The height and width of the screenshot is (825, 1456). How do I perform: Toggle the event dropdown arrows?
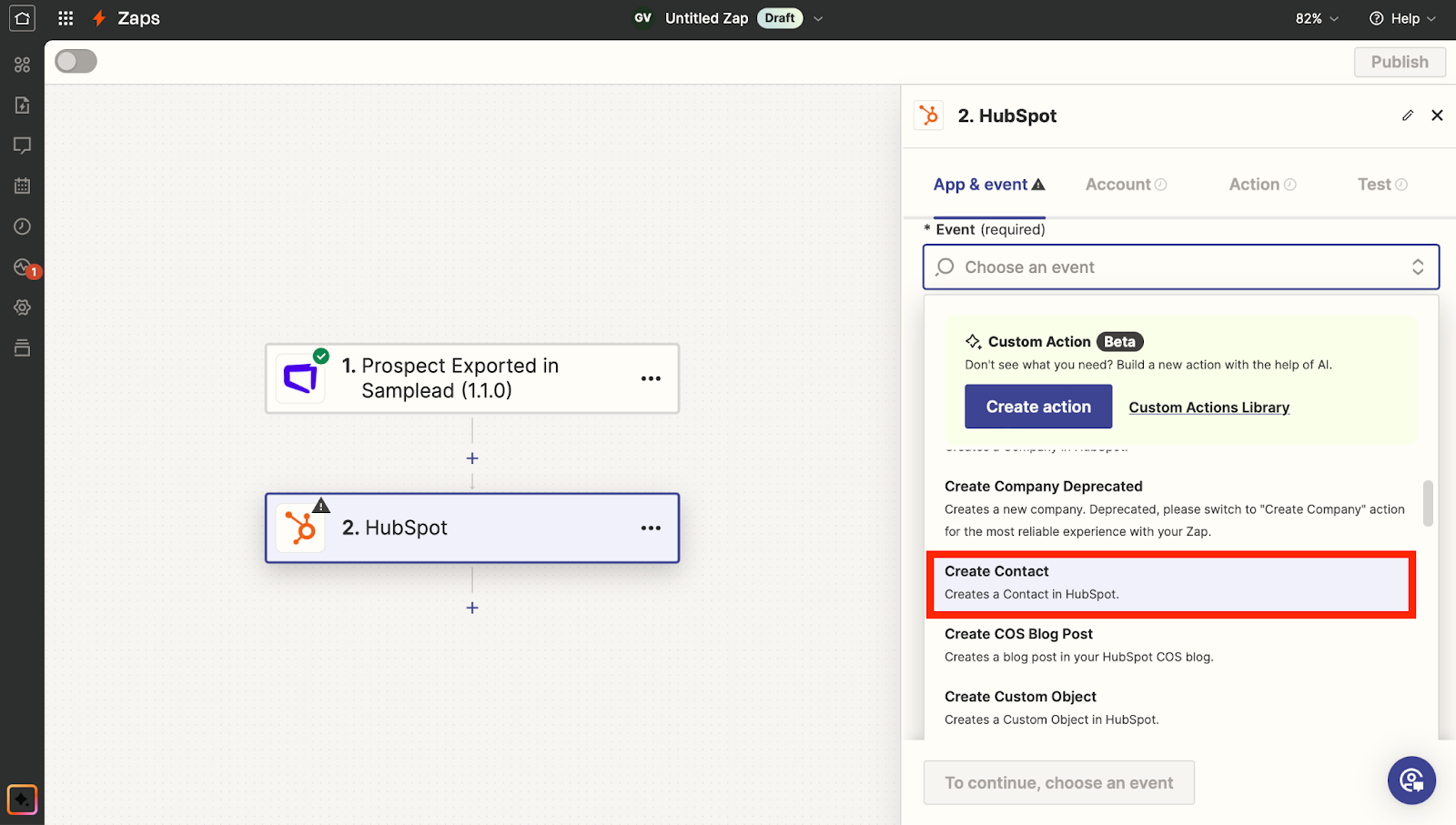[1418, 267]
